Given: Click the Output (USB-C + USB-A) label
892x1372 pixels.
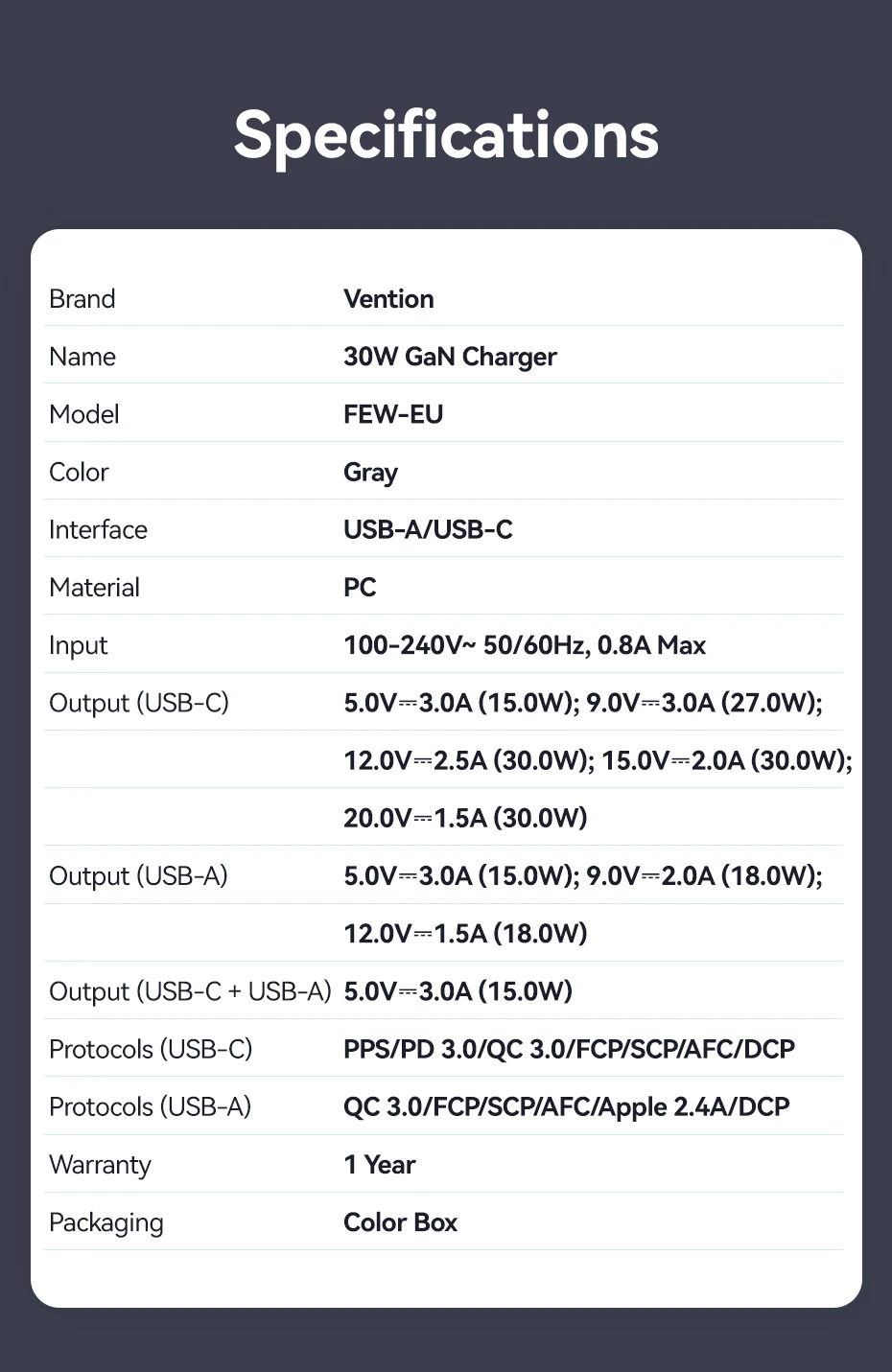Looking at the screenshot, I should (190, 991).
